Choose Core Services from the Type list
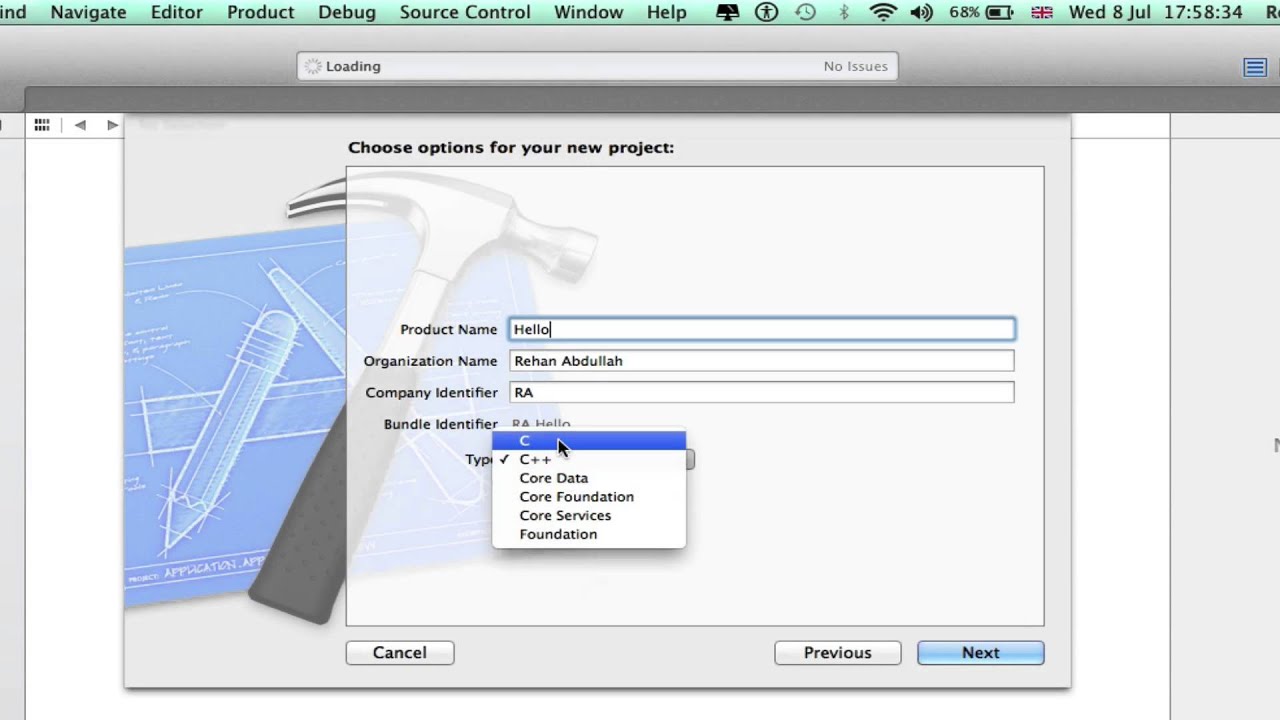Image resolution: width=1280 pixels, height=720 pixels. pyautogui.click(x=589, y=516)
